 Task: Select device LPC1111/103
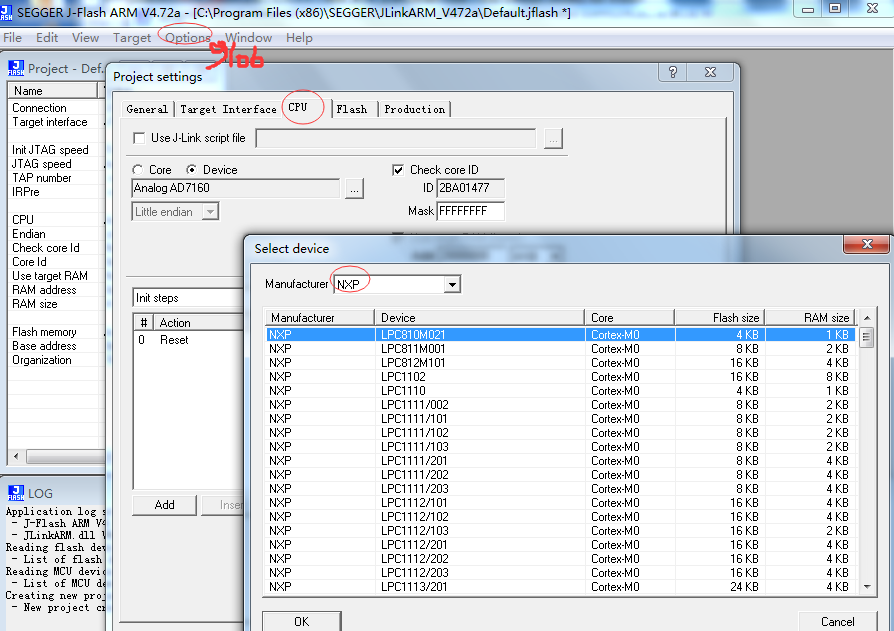click(x=560, y=447)
